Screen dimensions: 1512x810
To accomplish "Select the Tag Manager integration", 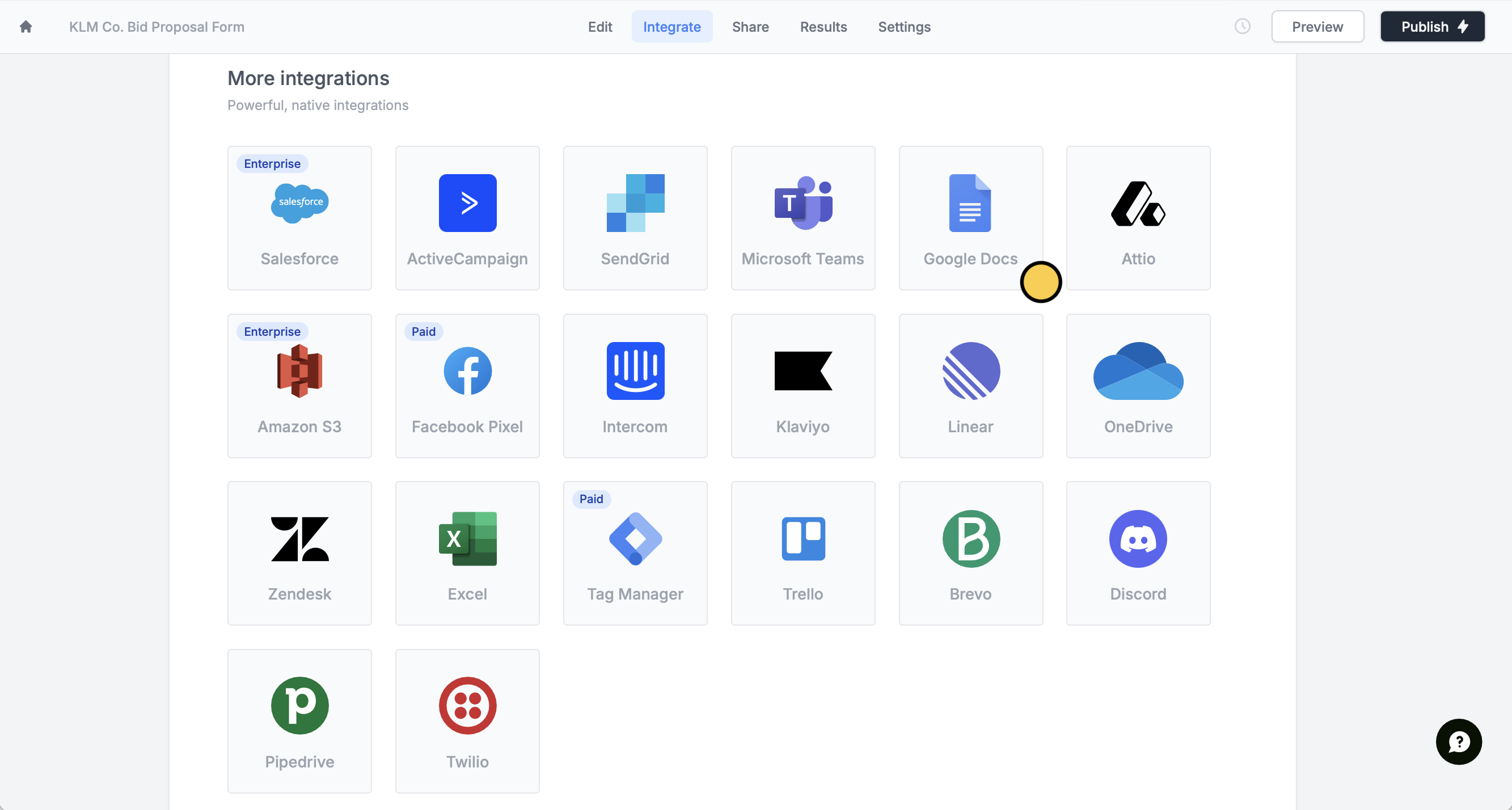I will pyautogui.click(x=635, y=553).
